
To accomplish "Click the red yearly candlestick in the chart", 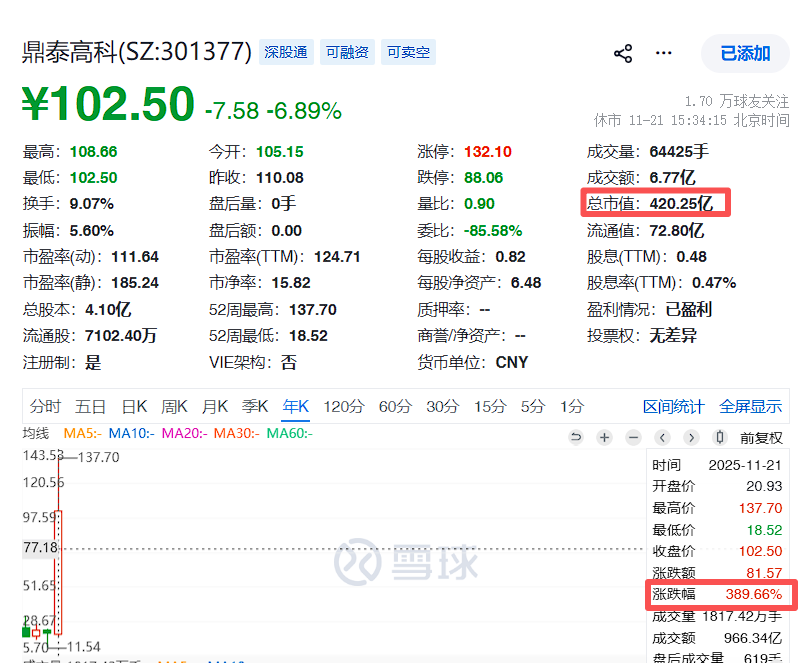I will click(58, 572).
